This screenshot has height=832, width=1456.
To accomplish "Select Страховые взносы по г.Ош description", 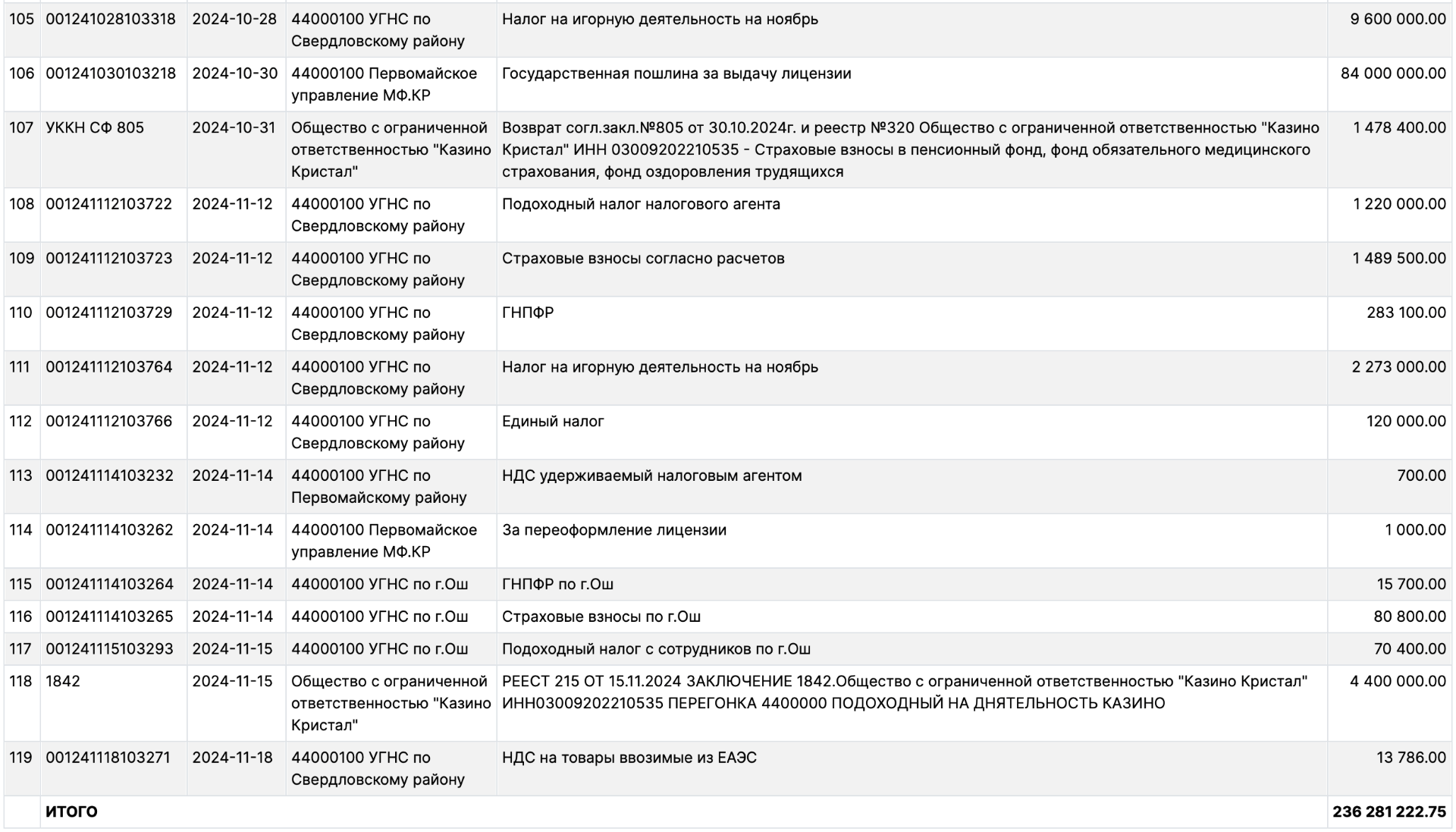I will (x=601, y=617).
